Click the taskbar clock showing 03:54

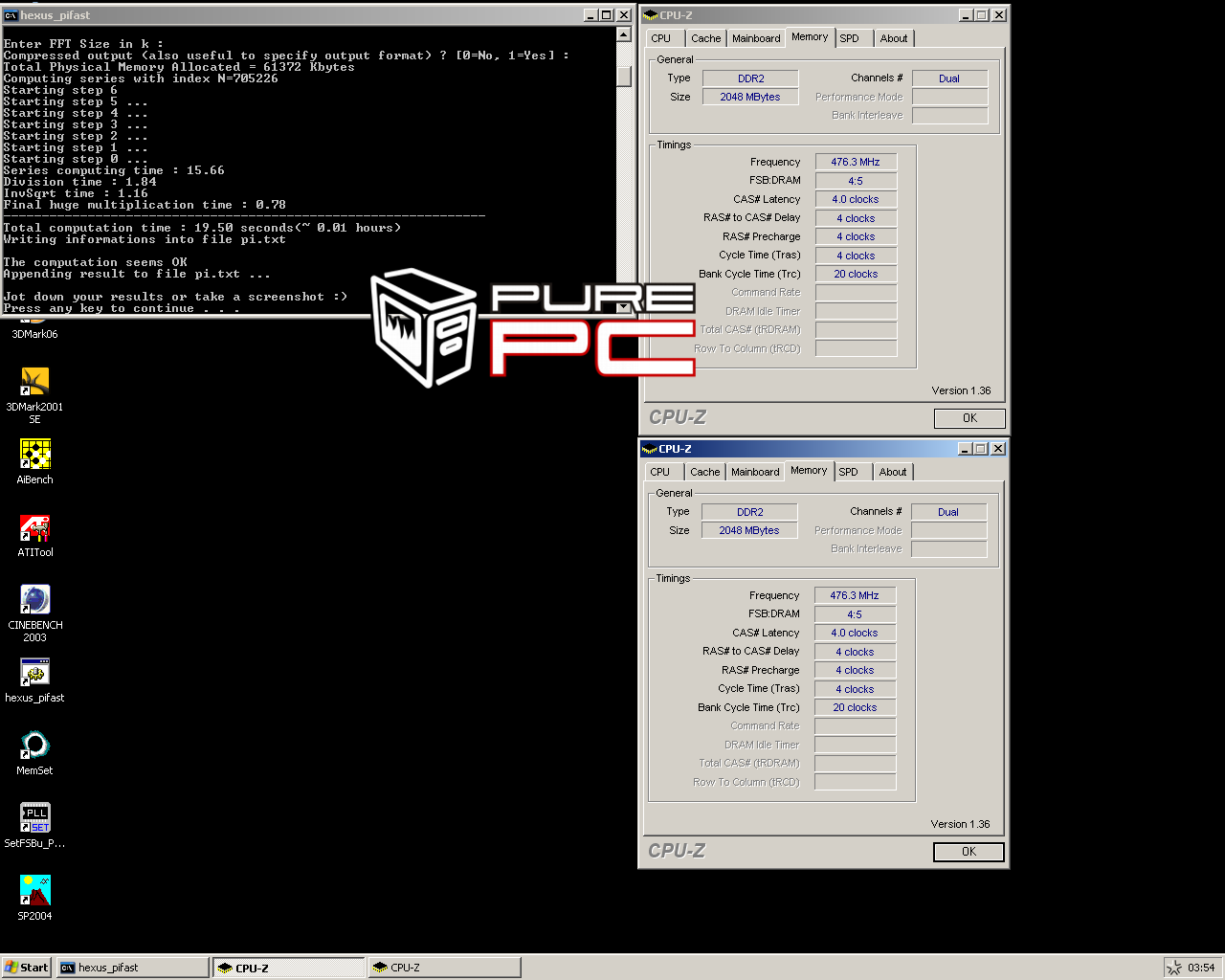[1201, 968]
